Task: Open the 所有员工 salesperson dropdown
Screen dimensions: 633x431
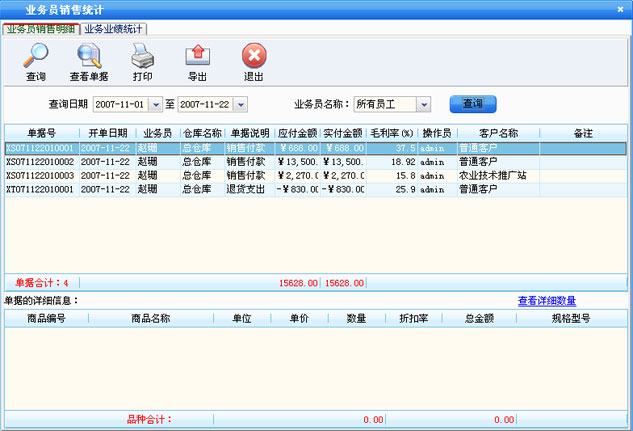Action: point(424,104)
